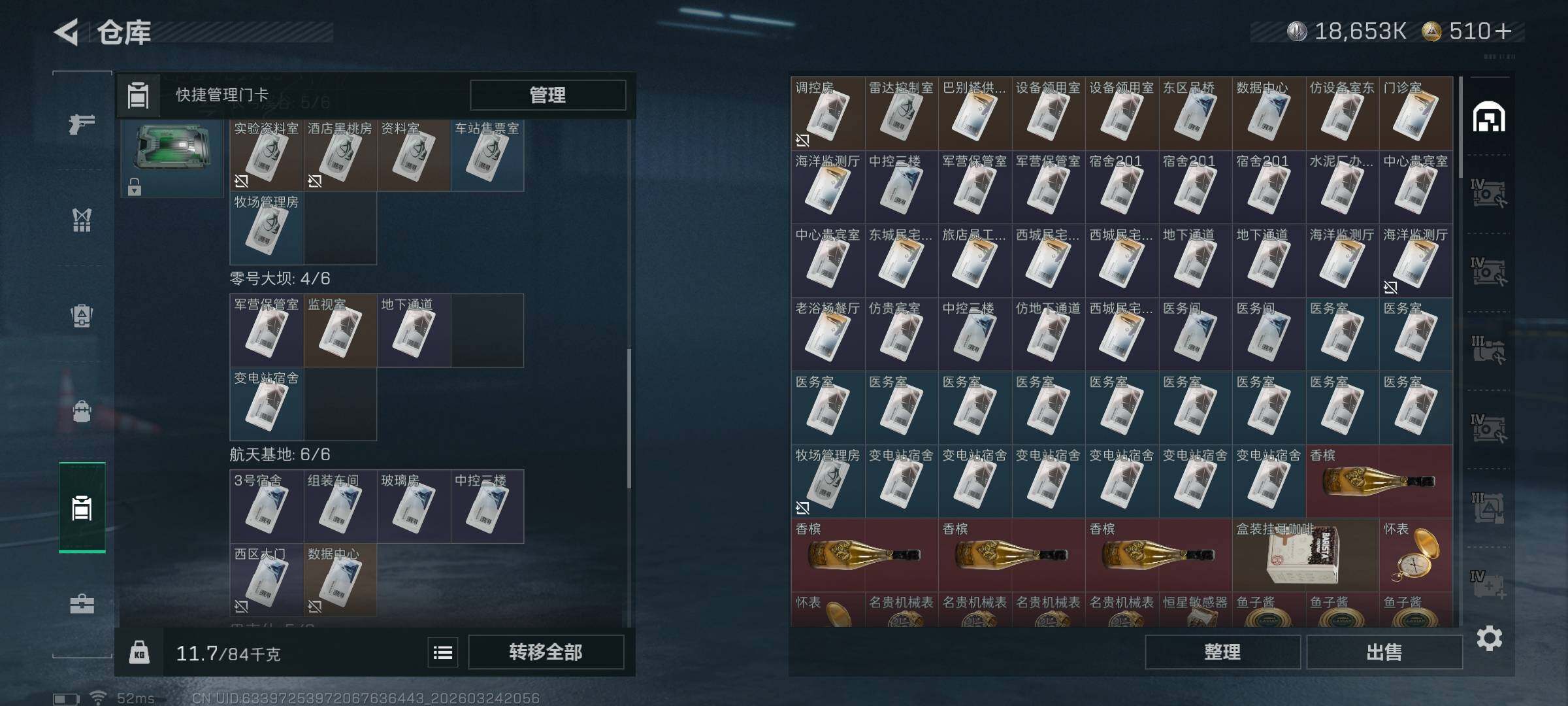Screen dimensions: 1568x706
Task: Click the plus sign beside 510 currency
Action: [1503, 31]
